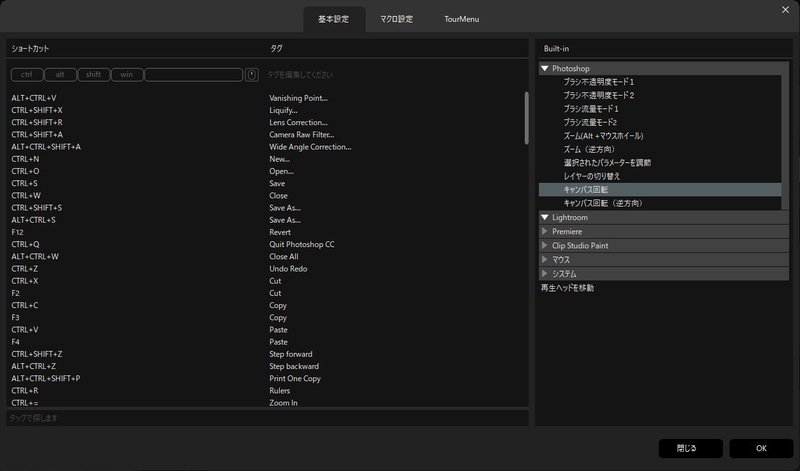Select レイヤーの切り替え item
This screenshot has width=800, height=471.
tap(660, 176)
